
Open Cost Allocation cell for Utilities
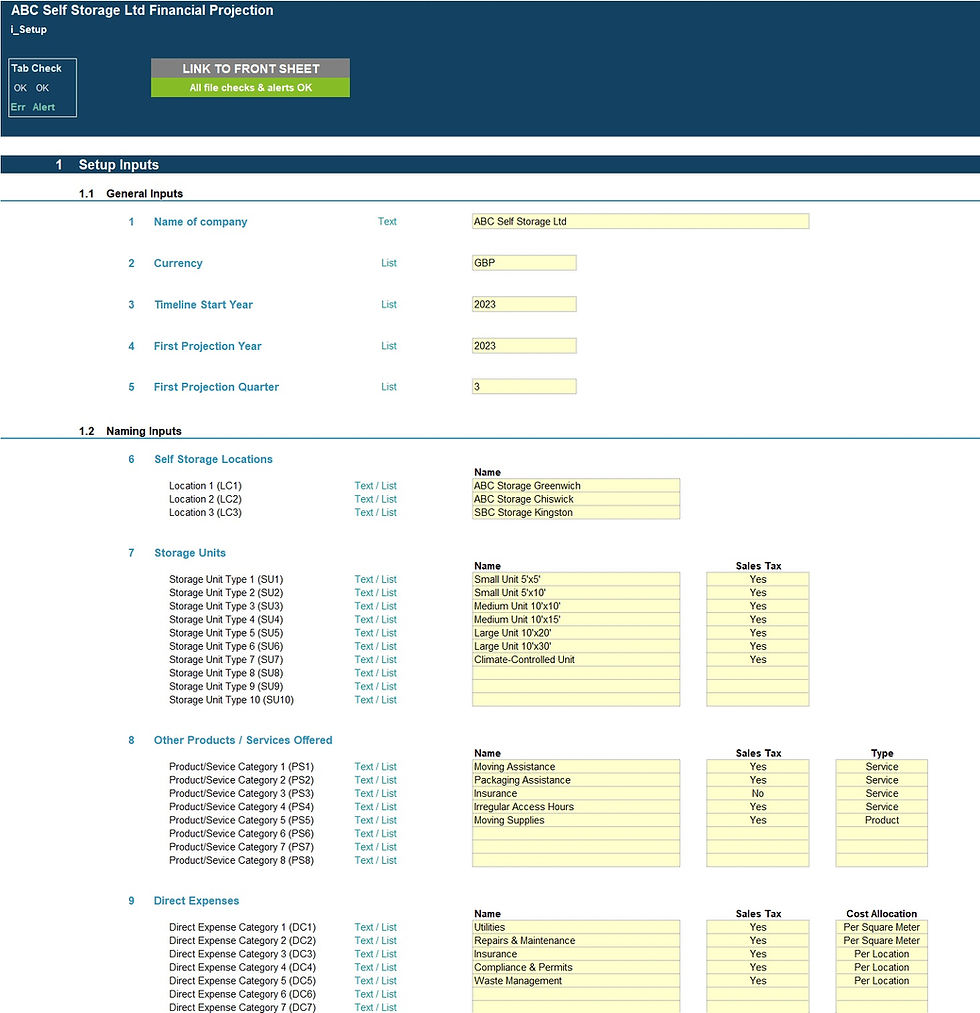pyautogui.click(x=882, y=927)
